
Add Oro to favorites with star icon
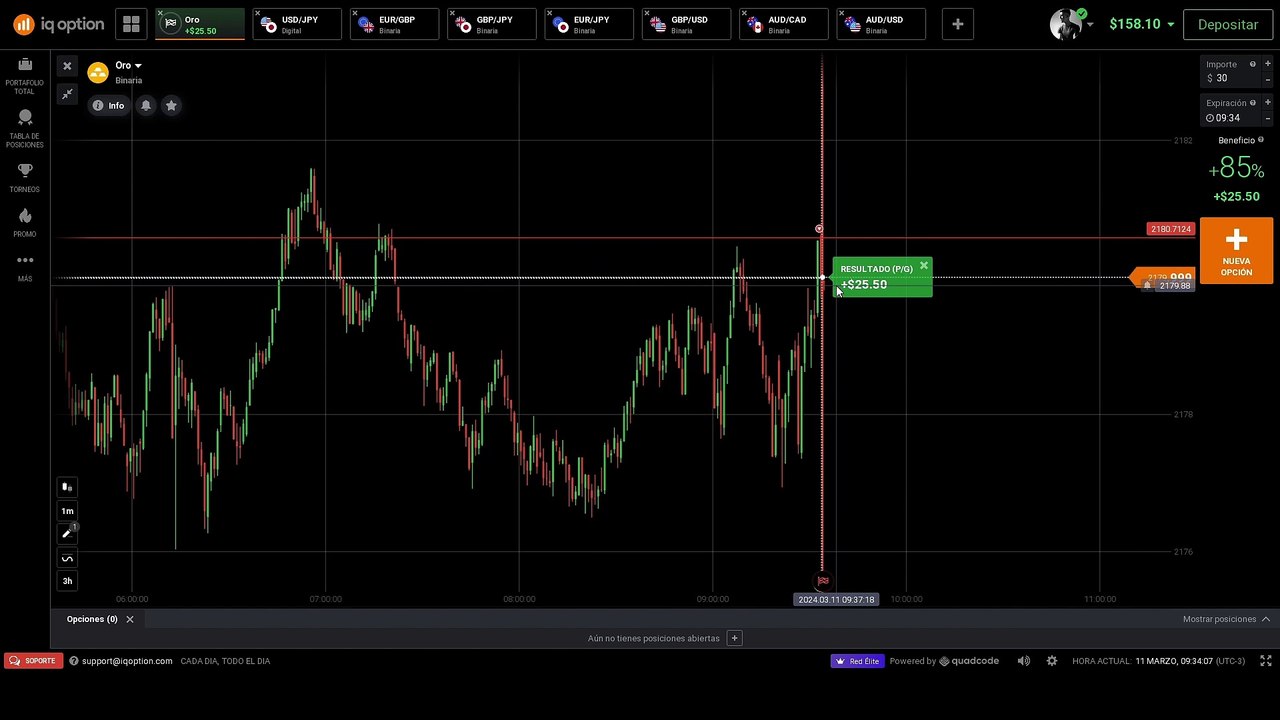(x=171, y=105)
